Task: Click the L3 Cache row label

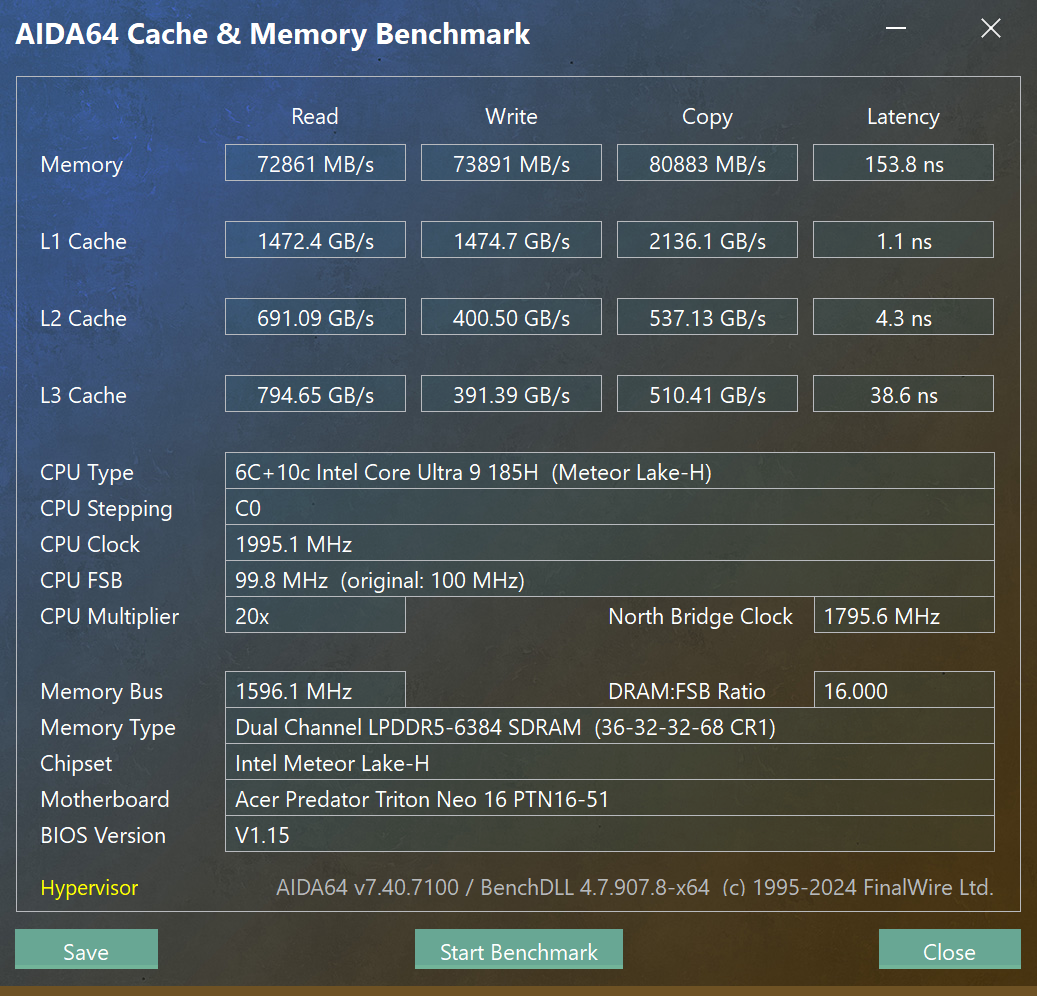Action: coord(83,395)
